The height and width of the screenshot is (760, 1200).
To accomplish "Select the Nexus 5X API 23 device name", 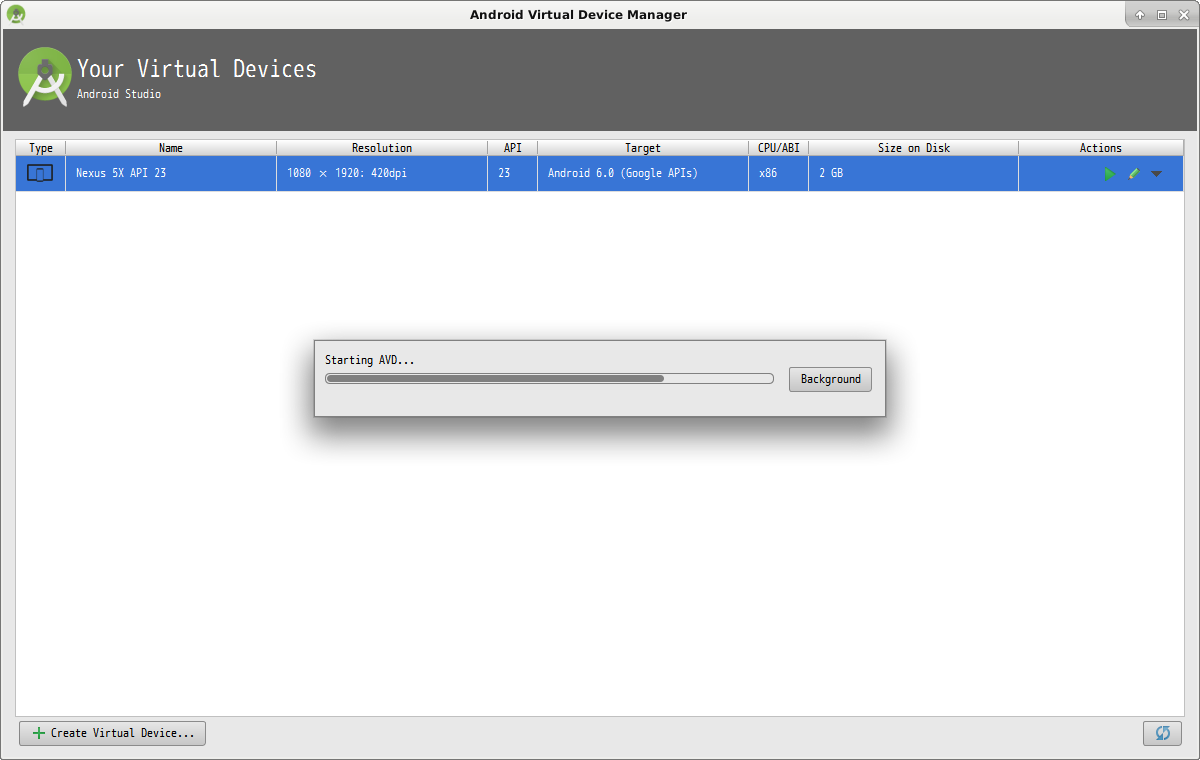I will [x=121, y=174].
